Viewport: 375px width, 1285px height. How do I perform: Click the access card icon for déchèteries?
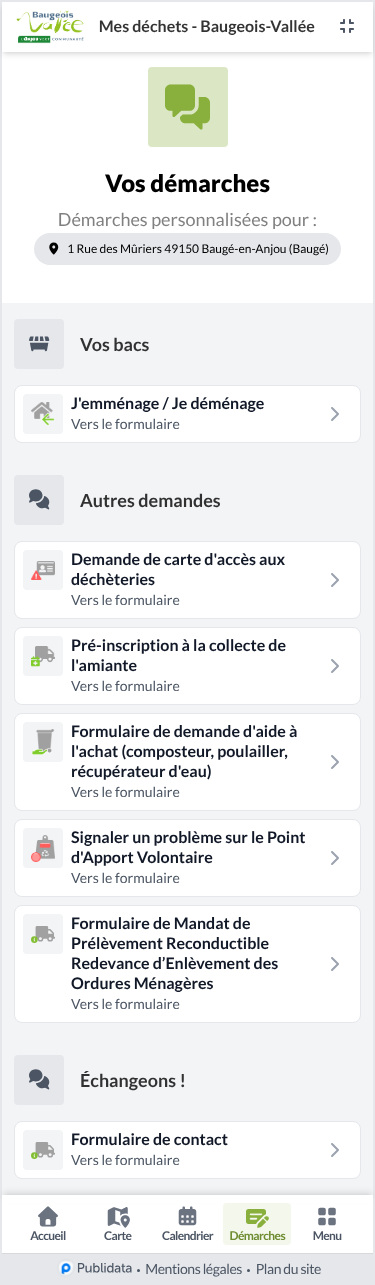(42, 570)
